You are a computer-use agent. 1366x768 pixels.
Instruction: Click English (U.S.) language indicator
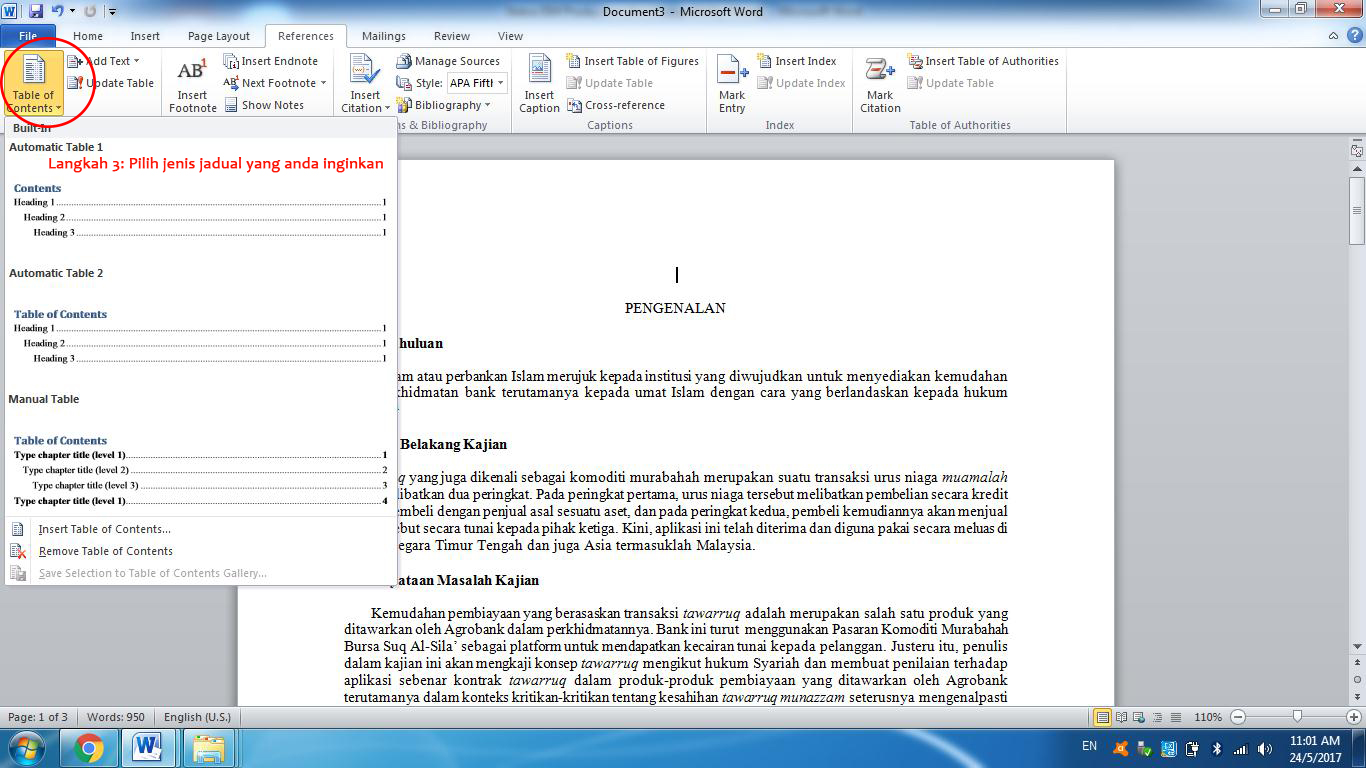[x=197, y=717]
